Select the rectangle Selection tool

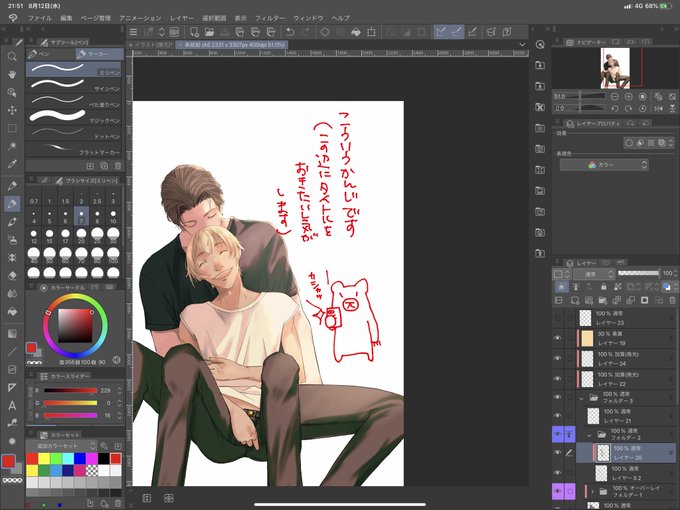point(12,128)
